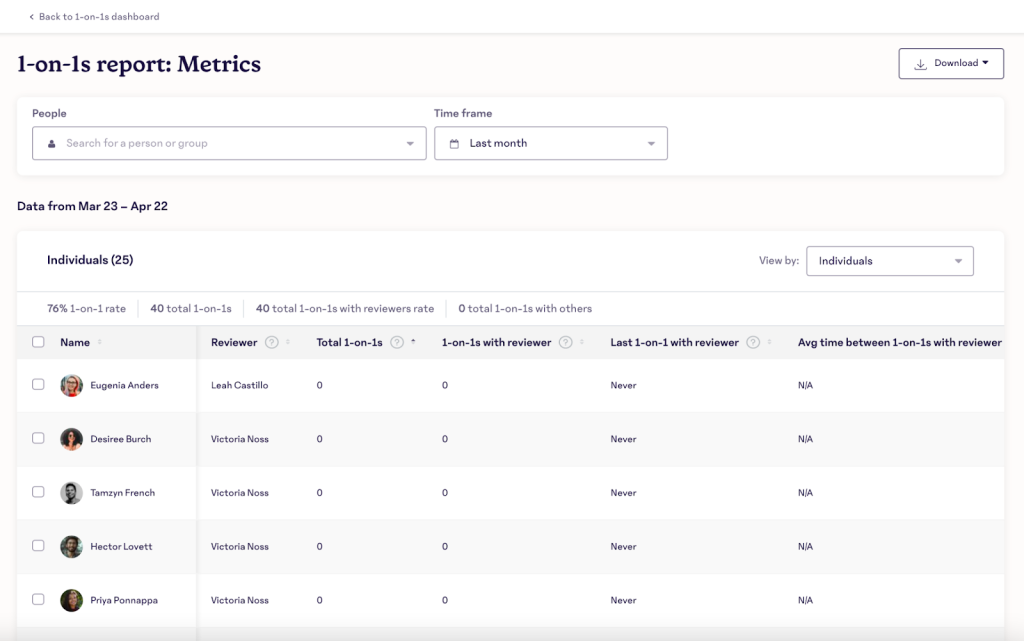The width and height of the screenshot is (1024, 641).
Task: Click inside the People search input field
Action: click(x=200, y=143)
